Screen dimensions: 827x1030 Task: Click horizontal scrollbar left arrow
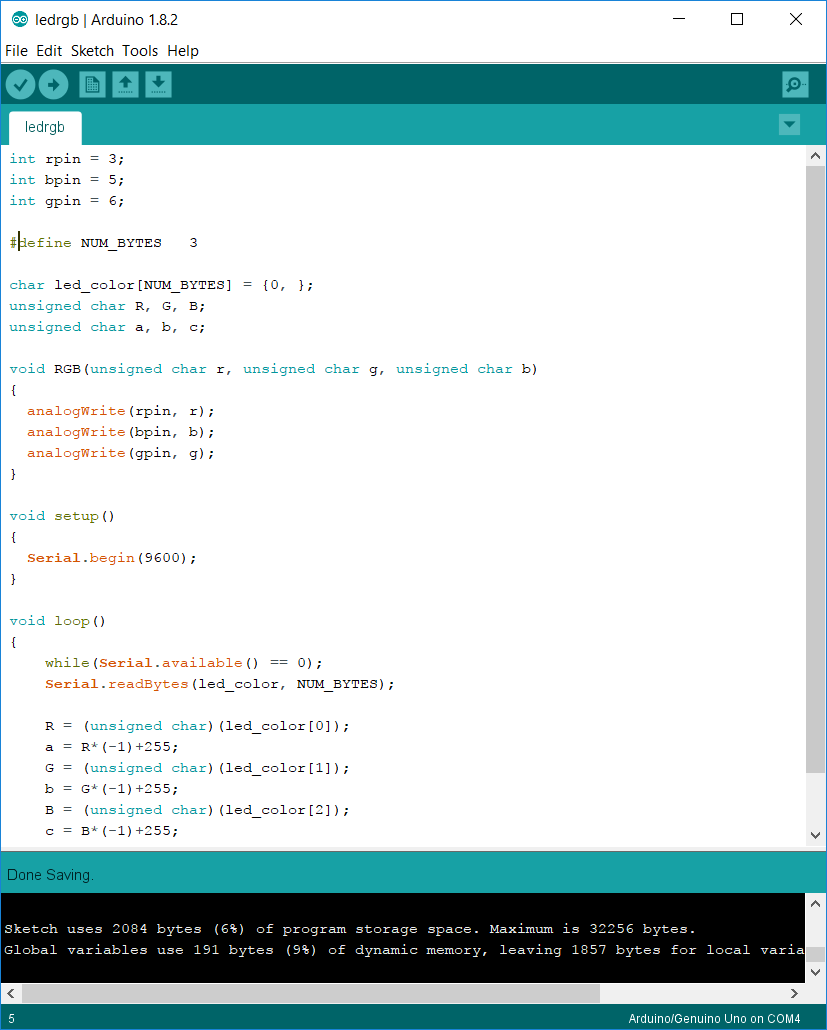pos(11,993)
